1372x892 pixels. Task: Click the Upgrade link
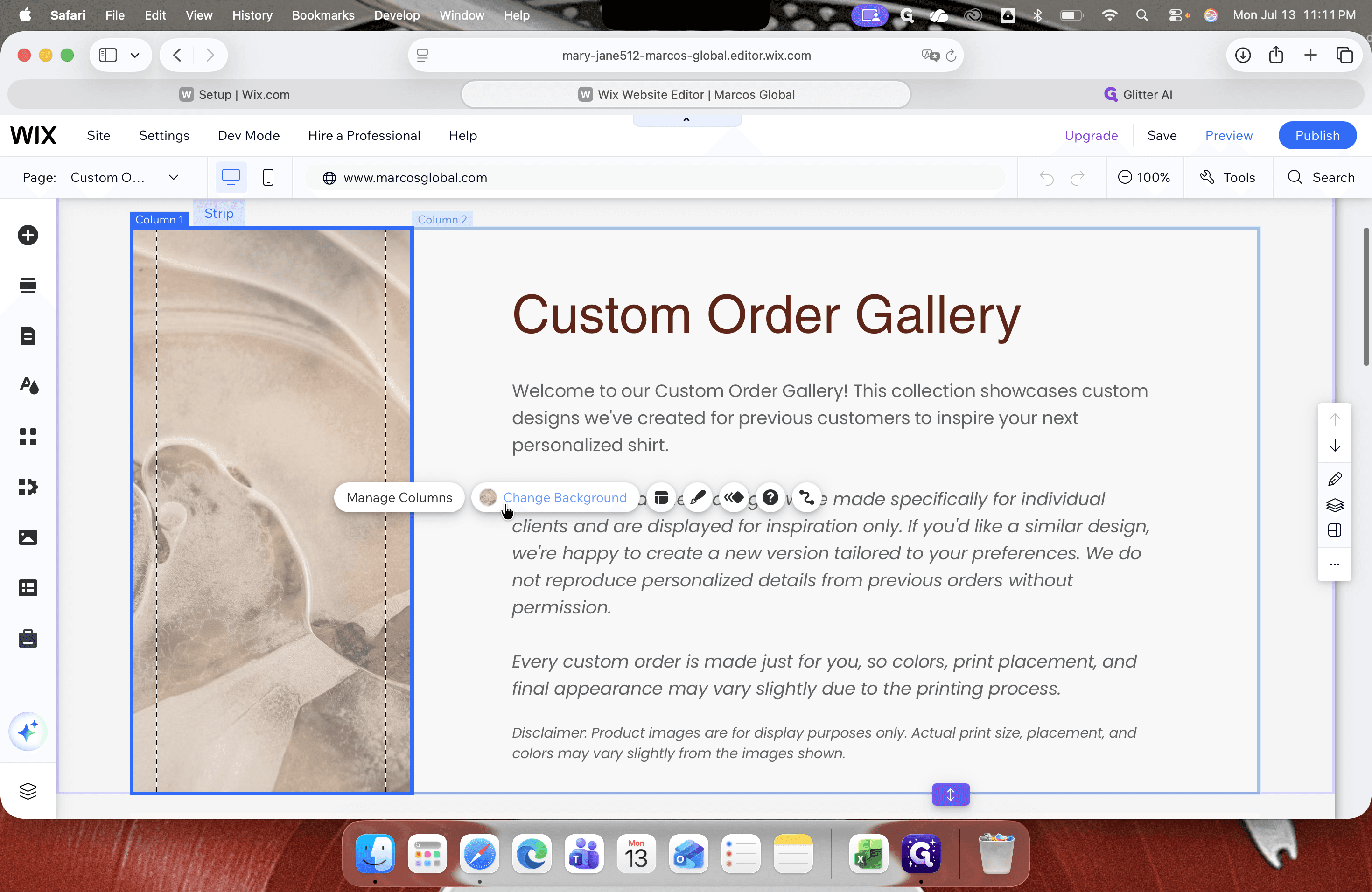click(x=1091, y=135)
